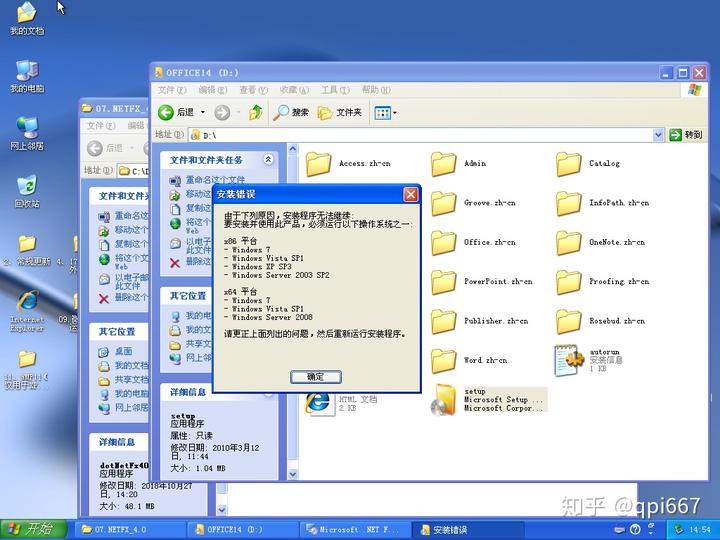
Task: Collapse the 文件和文件夹任务 panel
Action: click(x=268, y=159)
